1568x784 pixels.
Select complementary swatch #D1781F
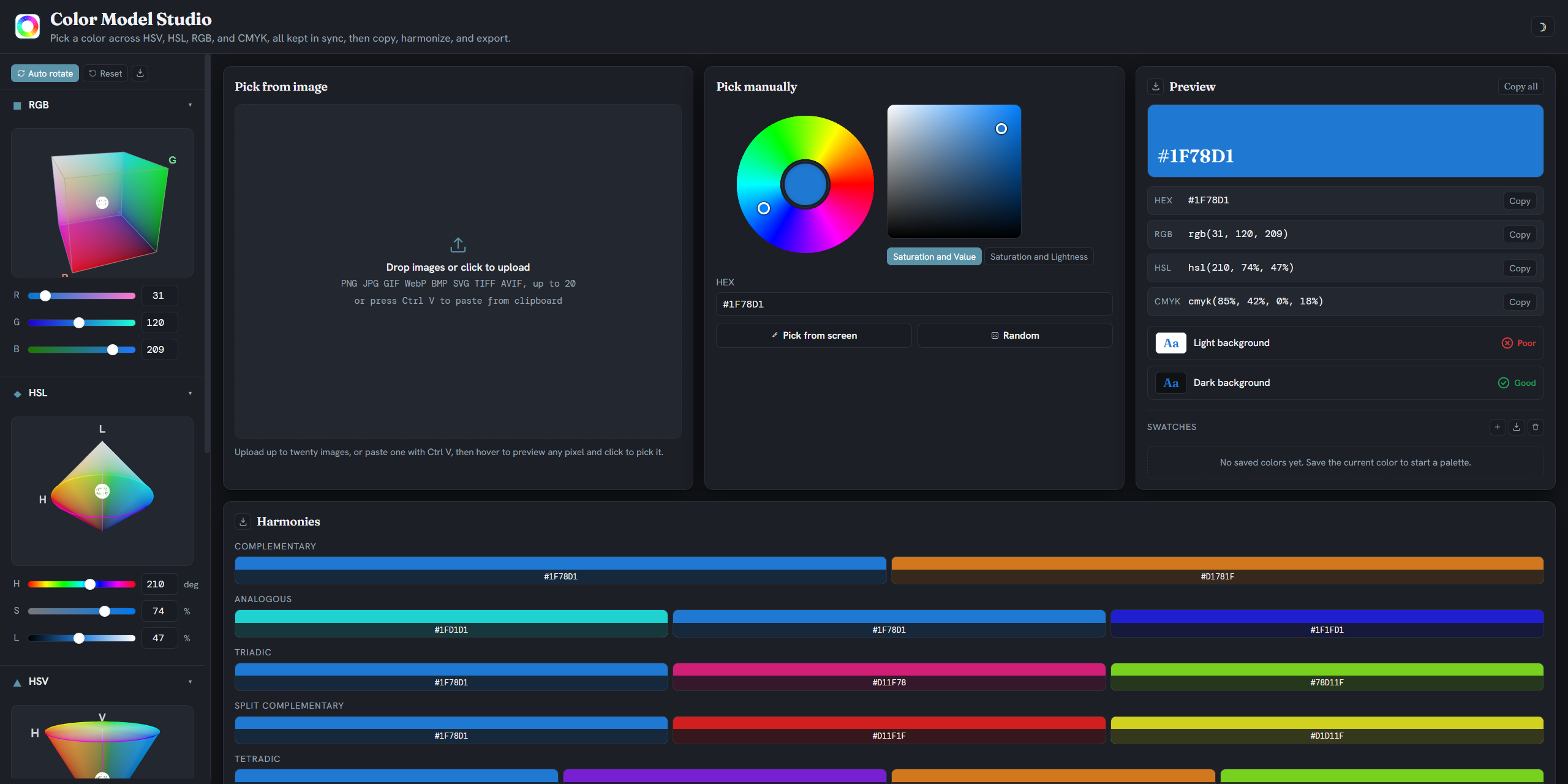coord(1218,570)
